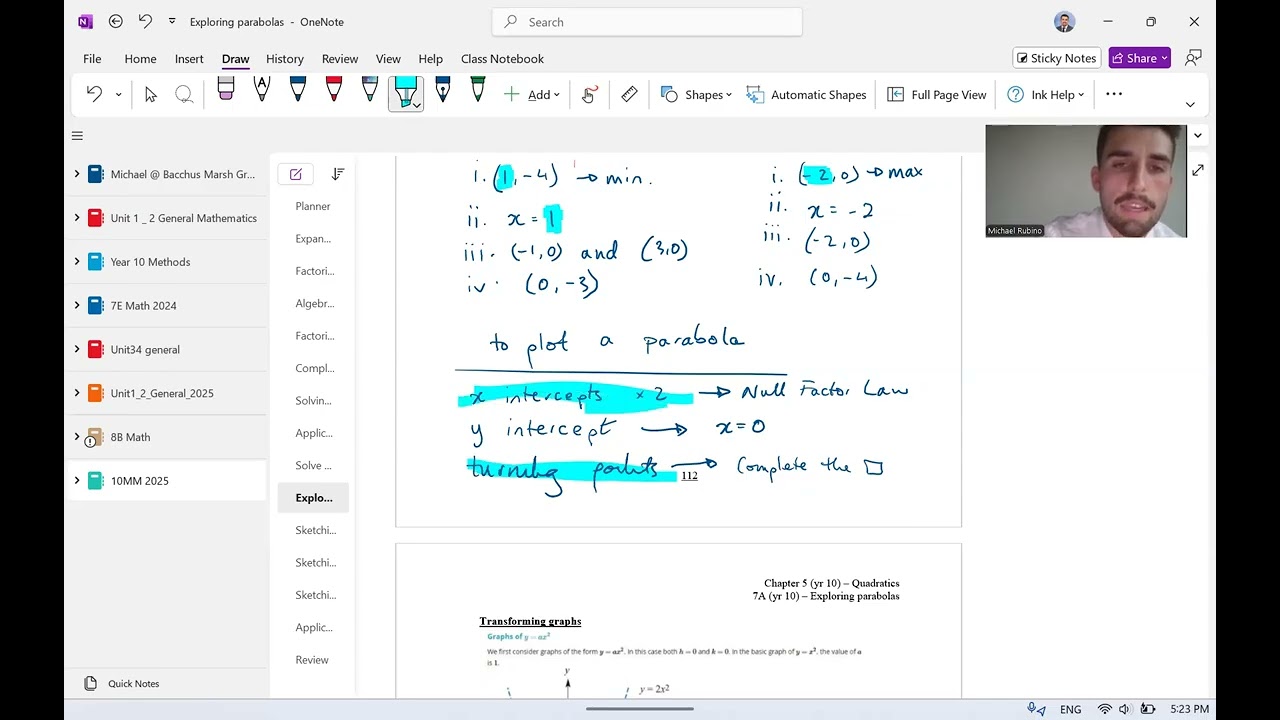Select the Explo... page
Screen dimensions: 1280x720
point(313,498)
